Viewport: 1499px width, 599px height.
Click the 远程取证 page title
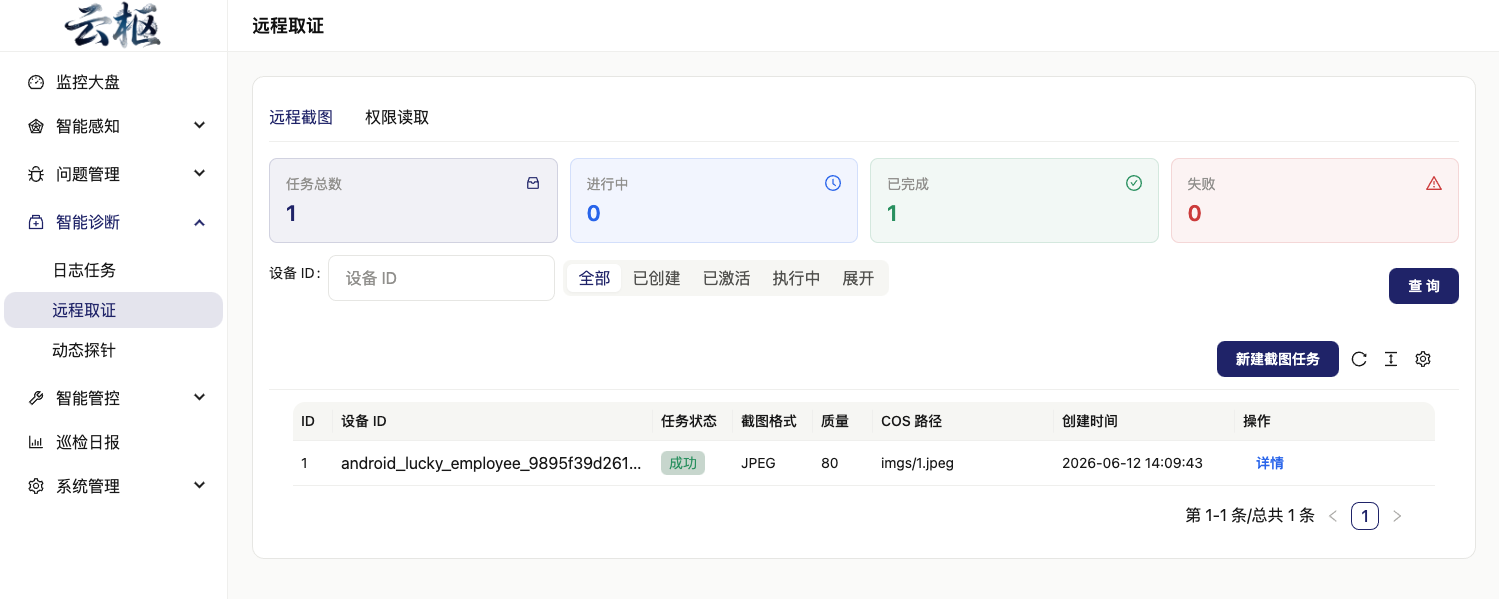[288, 26]
